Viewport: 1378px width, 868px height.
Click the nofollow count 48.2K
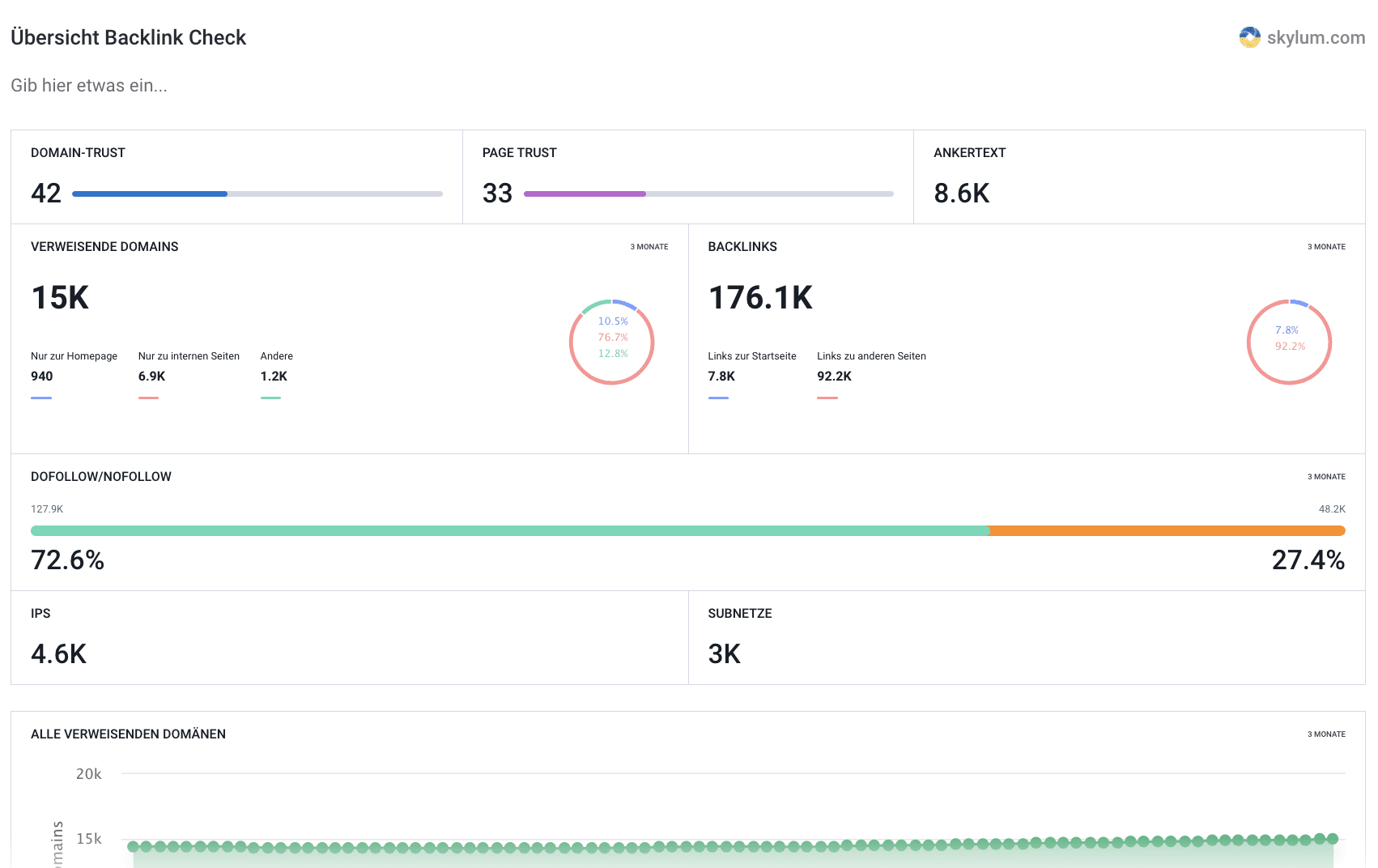(x=1332, y=509)
